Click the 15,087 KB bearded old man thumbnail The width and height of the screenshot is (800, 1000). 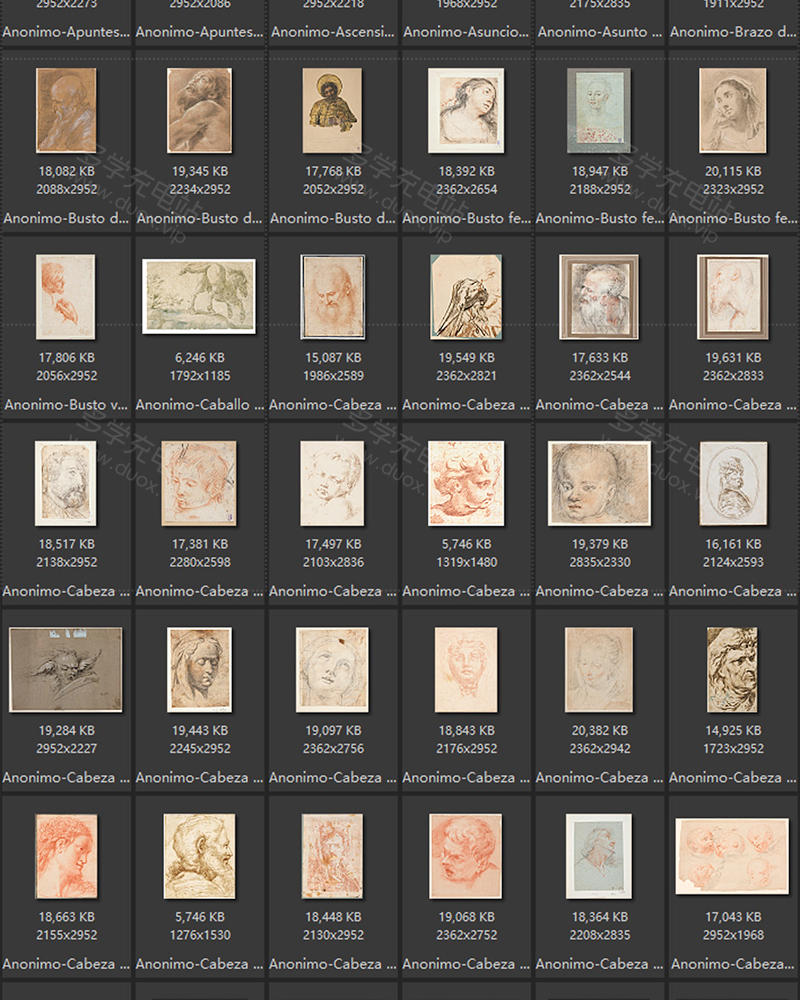(x=332, y=296)
